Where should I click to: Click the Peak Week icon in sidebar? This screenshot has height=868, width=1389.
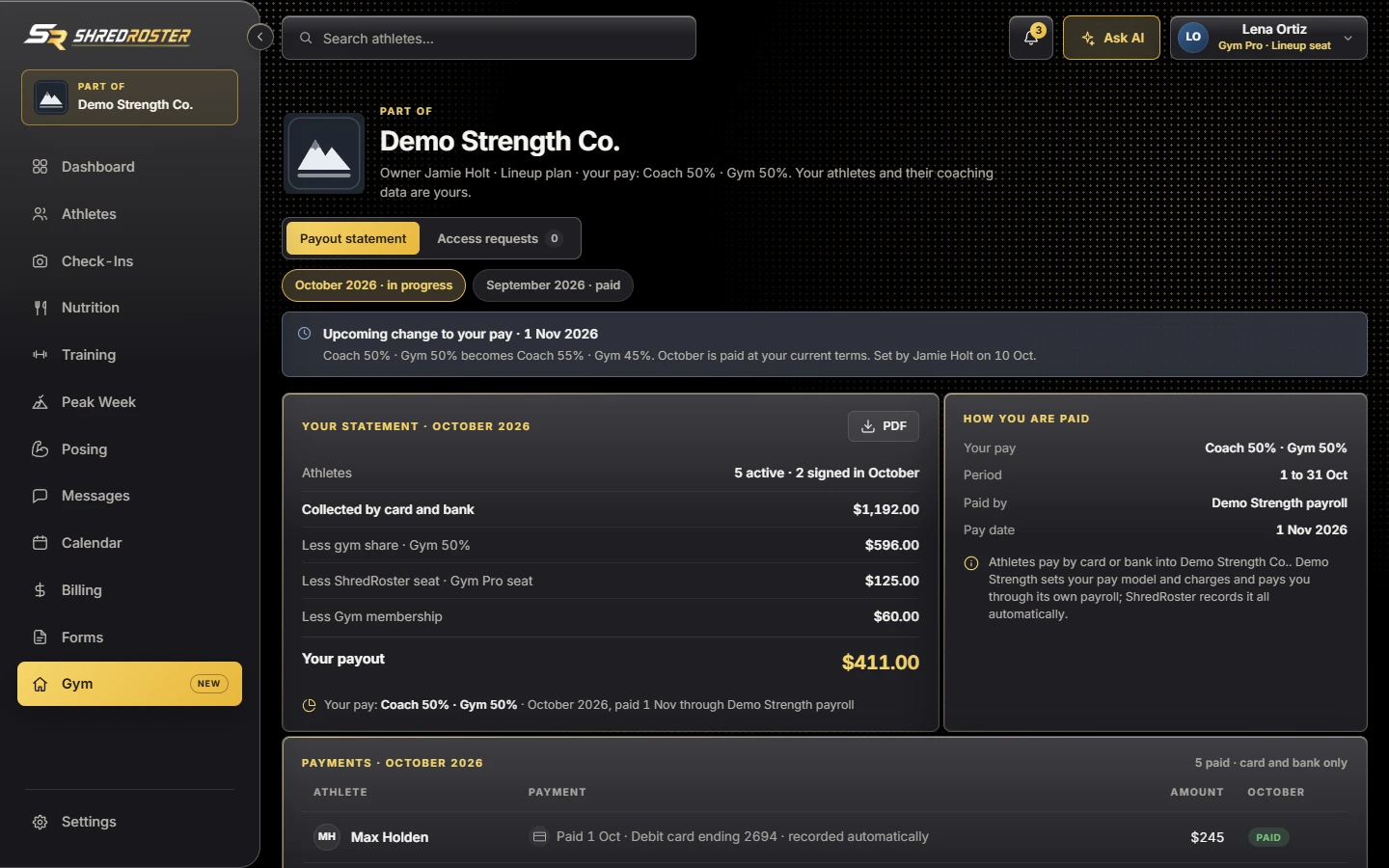point(40,402)
